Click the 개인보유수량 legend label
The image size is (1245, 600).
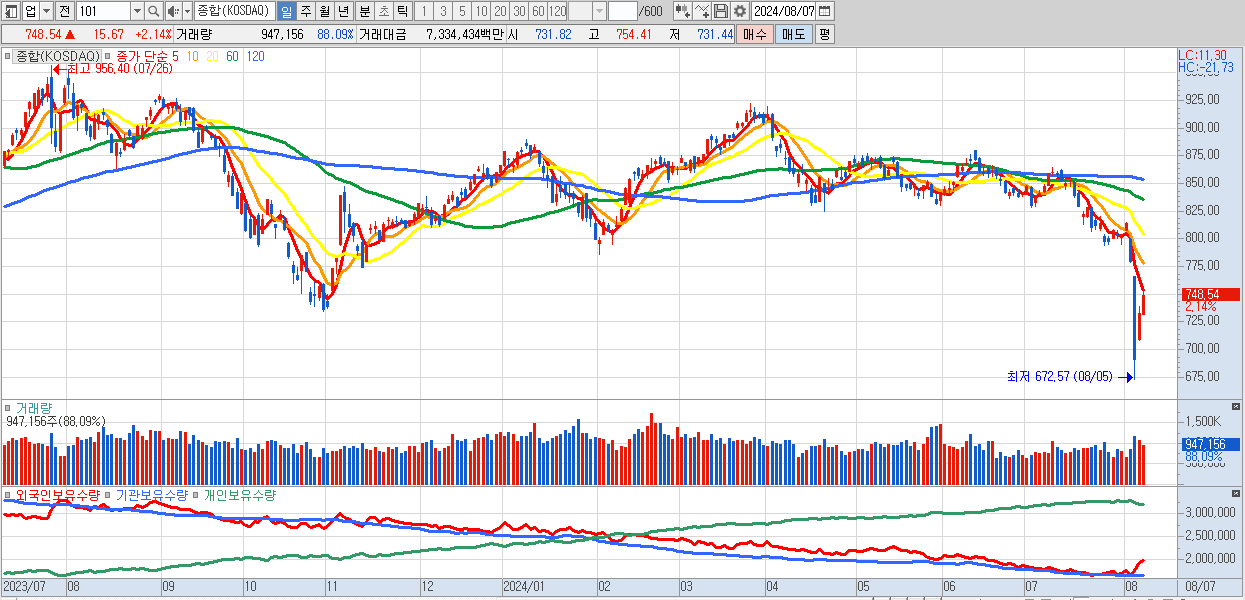[x=239, y=495]
